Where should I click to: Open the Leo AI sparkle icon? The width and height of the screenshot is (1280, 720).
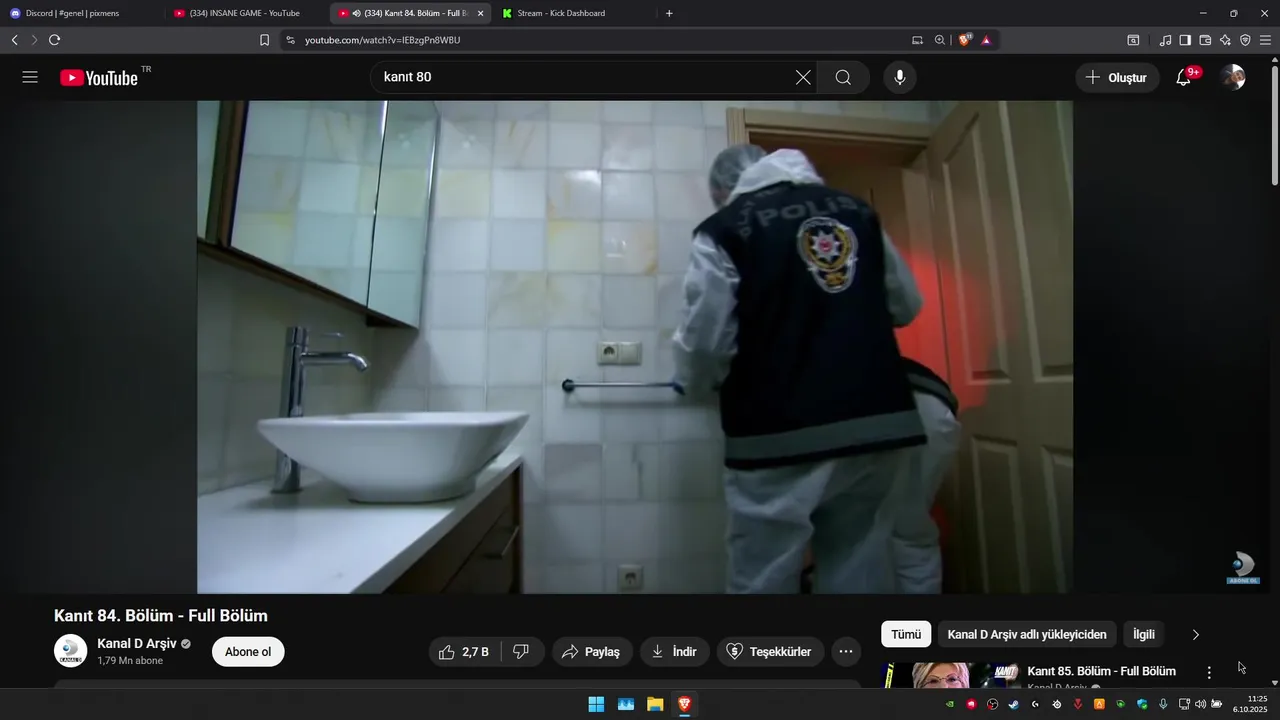(1225, 40)
